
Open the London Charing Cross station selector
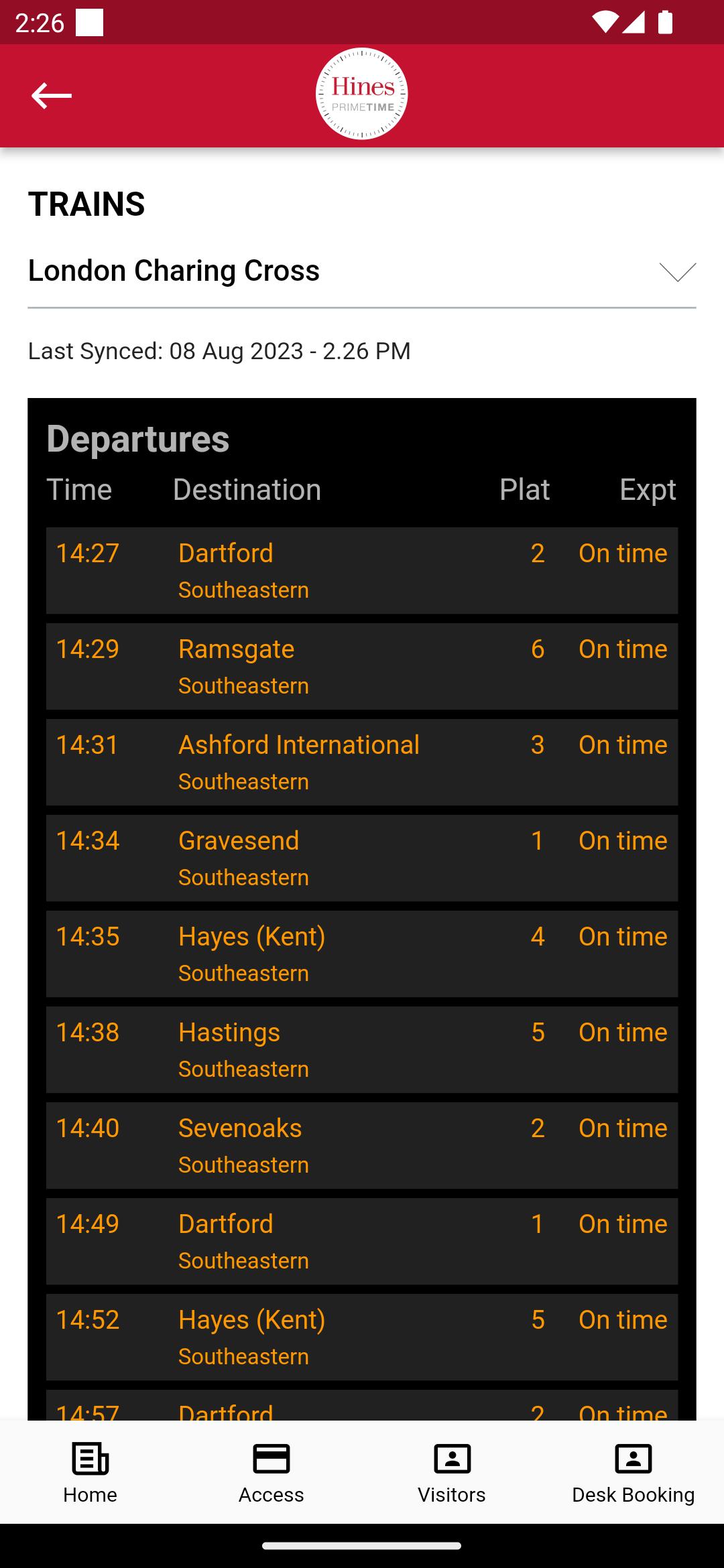point(362,271)
